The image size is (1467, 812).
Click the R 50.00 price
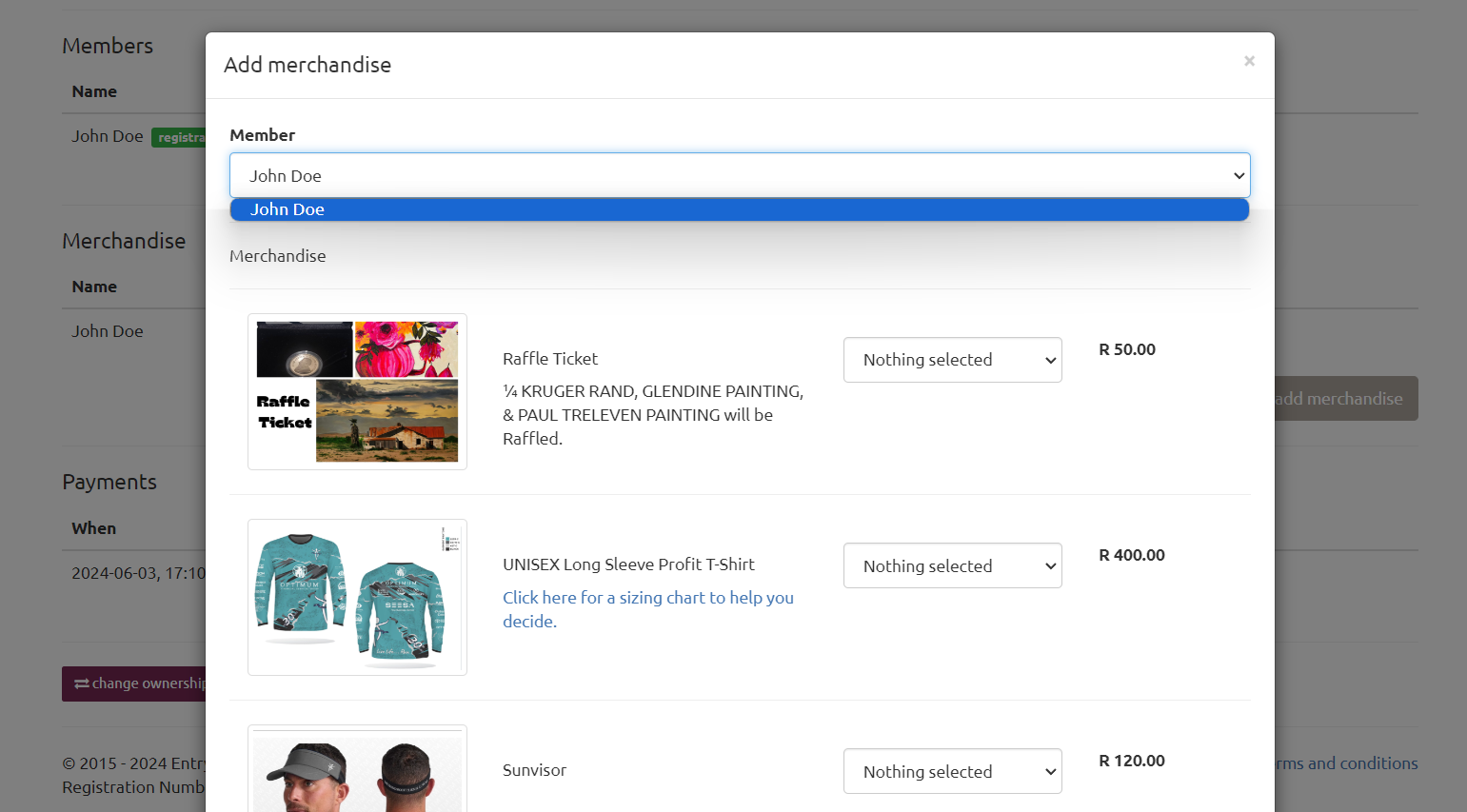(1127, 349)
